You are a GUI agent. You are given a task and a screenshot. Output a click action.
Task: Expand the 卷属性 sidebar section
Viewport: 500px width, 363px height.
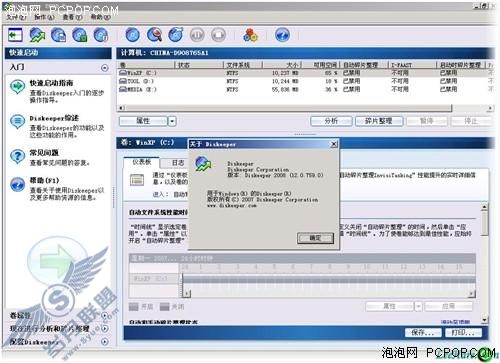105,315
